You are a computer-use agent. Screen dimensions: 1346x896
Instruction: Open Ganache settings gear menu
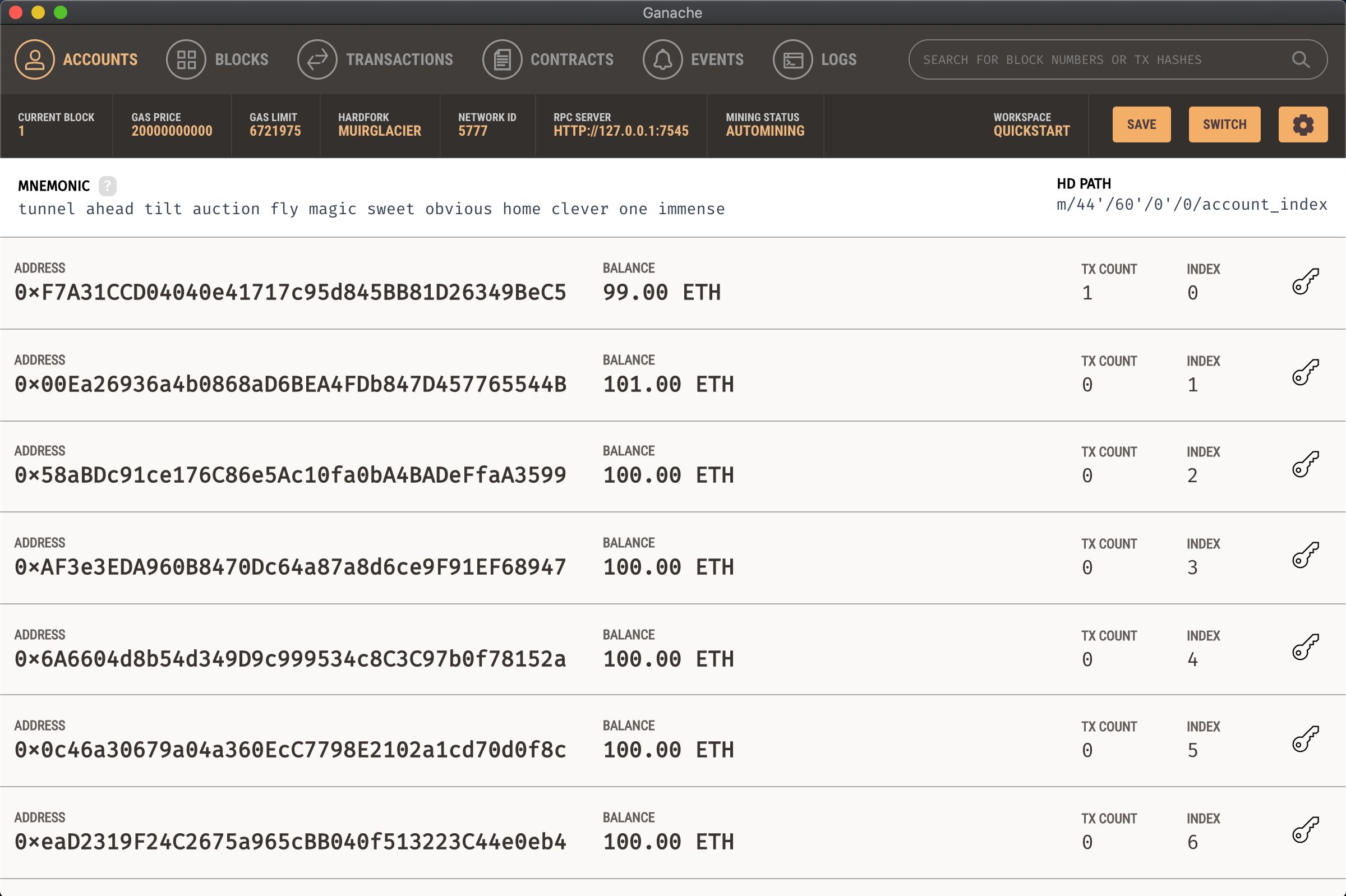click(x=1303, y=125)
